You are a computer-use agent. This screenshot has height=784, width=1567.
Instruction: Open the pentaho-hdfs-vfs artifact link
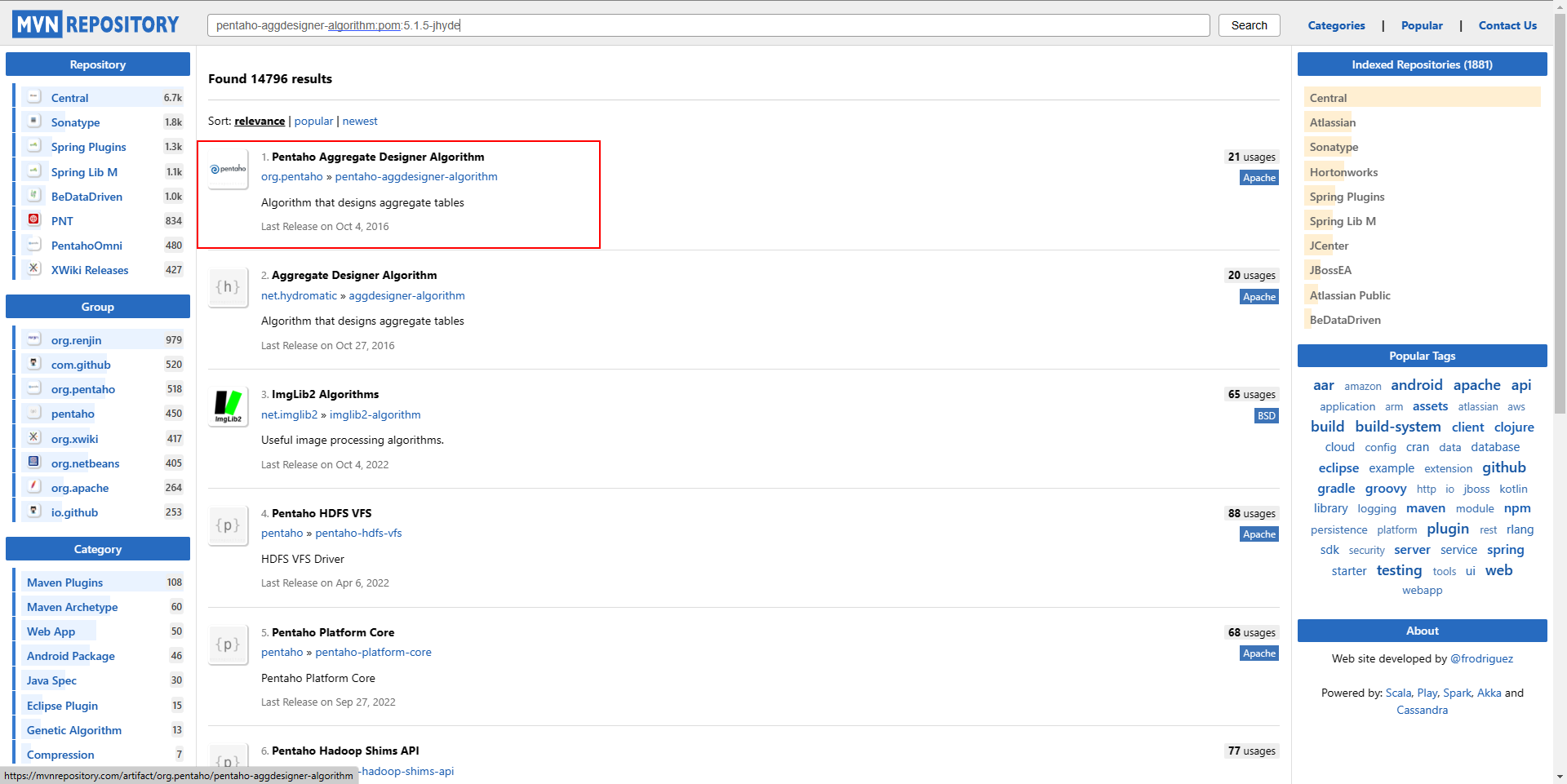[358, 533]
